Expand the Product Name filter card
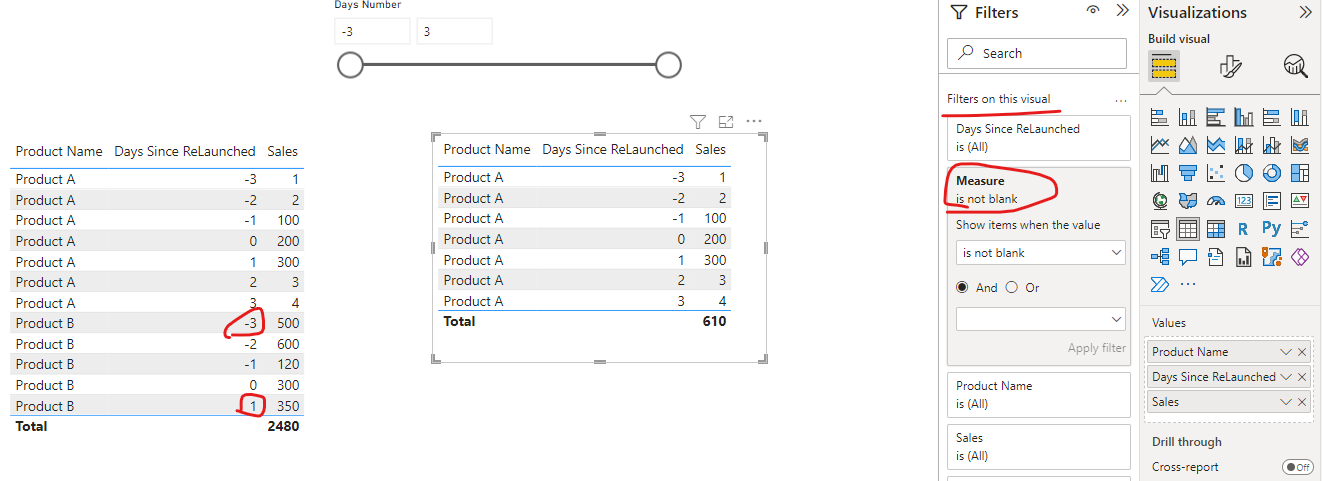 (1038, 394)
